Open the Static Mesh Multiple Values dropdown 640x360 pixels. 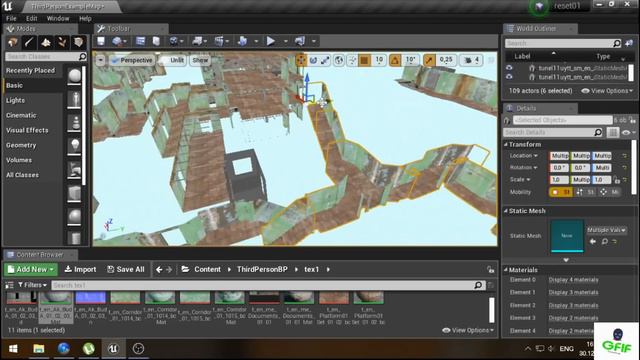click(x=607, y=230)
